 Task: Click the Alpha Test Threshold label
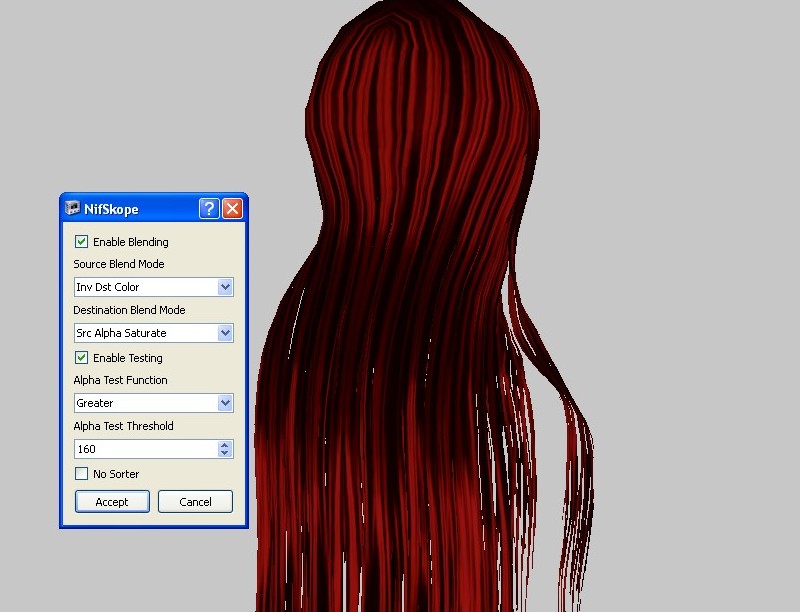pyautogui.click(x=123, y=426)
